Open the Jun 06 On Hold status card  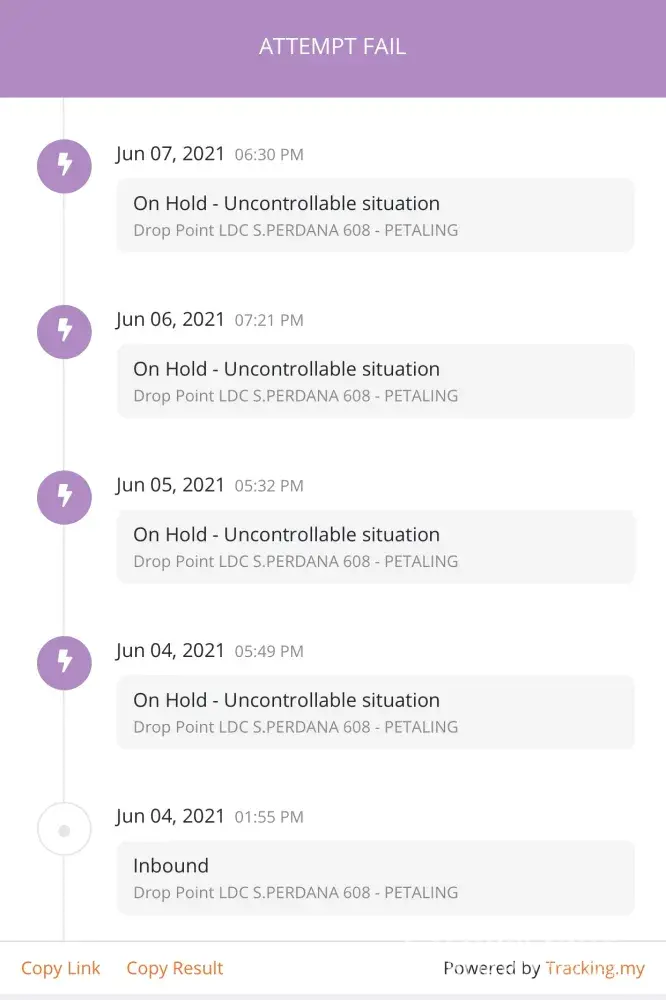pyautogui.click(x=375, y=381)
